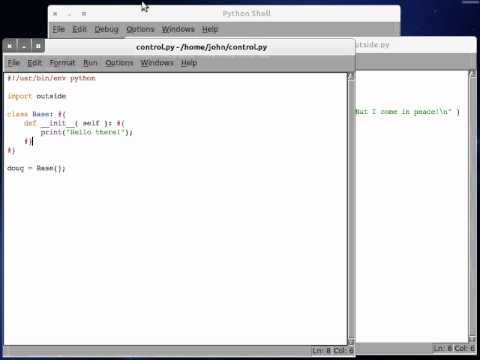Click outside.py vertical scrollbar up arrow
This screenshot has width=480, height=360.
click(472, 74)
